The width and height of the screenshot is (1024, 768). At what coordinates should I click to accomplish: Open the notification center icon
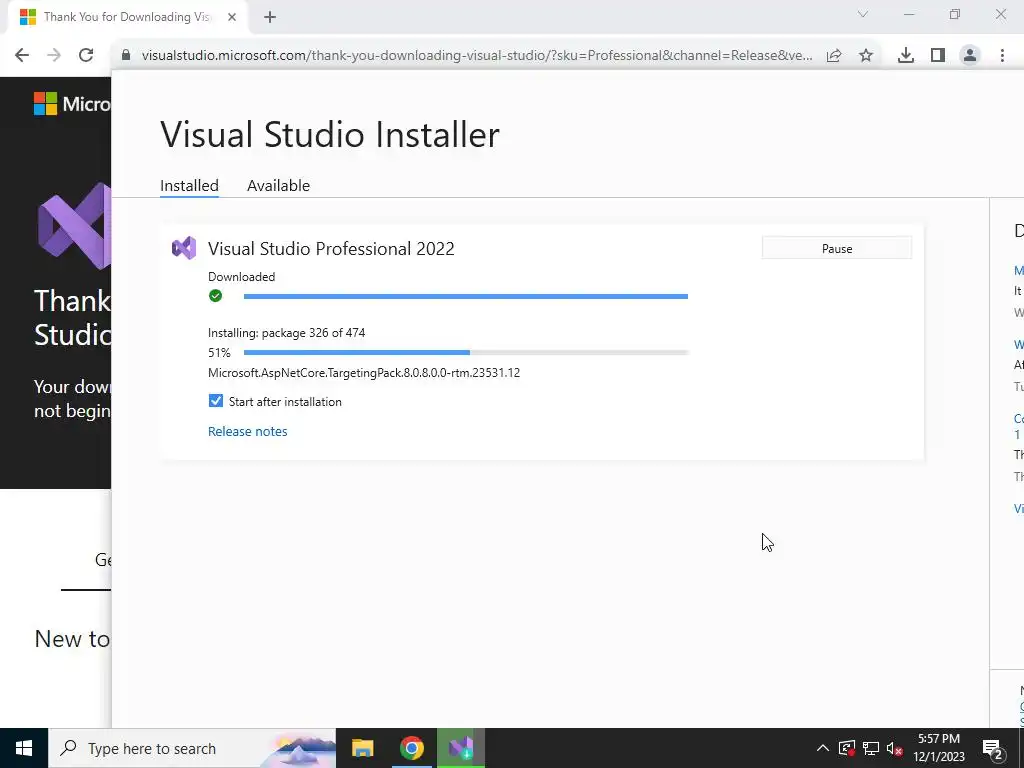(x=992, y=748)
